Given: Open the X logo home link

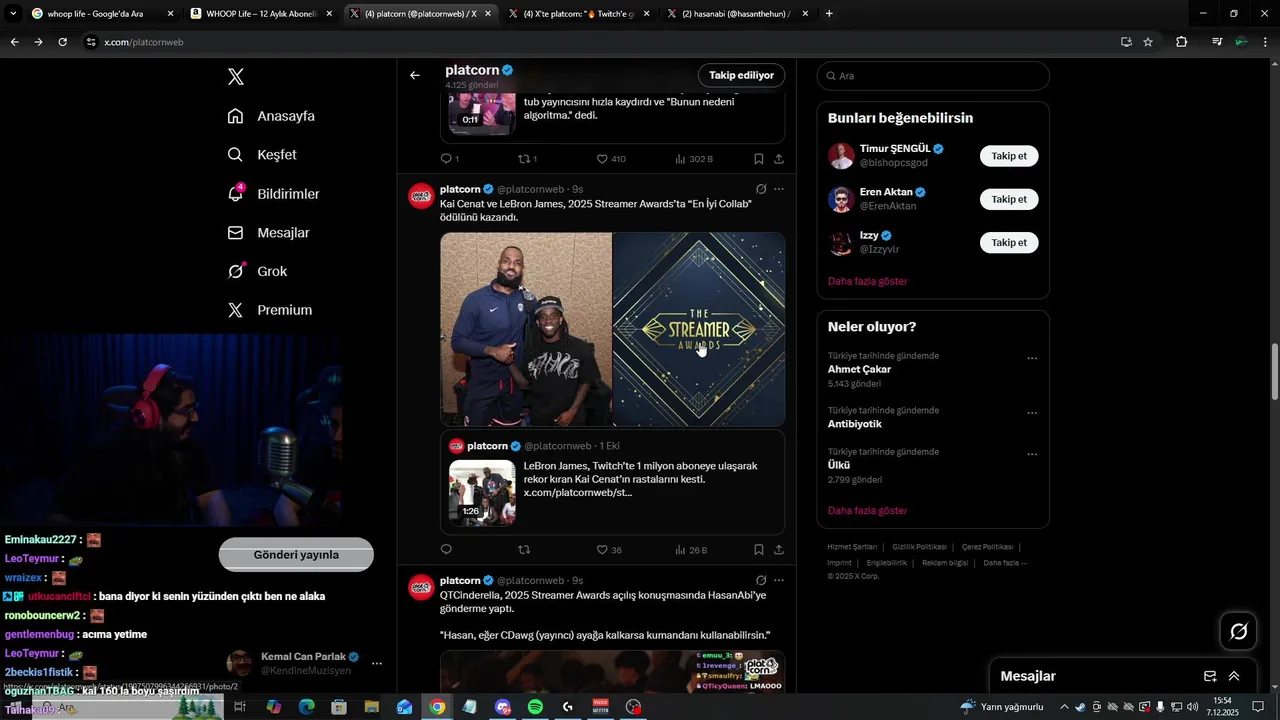Looking at the screenshot, I should [x=236, y=77].
